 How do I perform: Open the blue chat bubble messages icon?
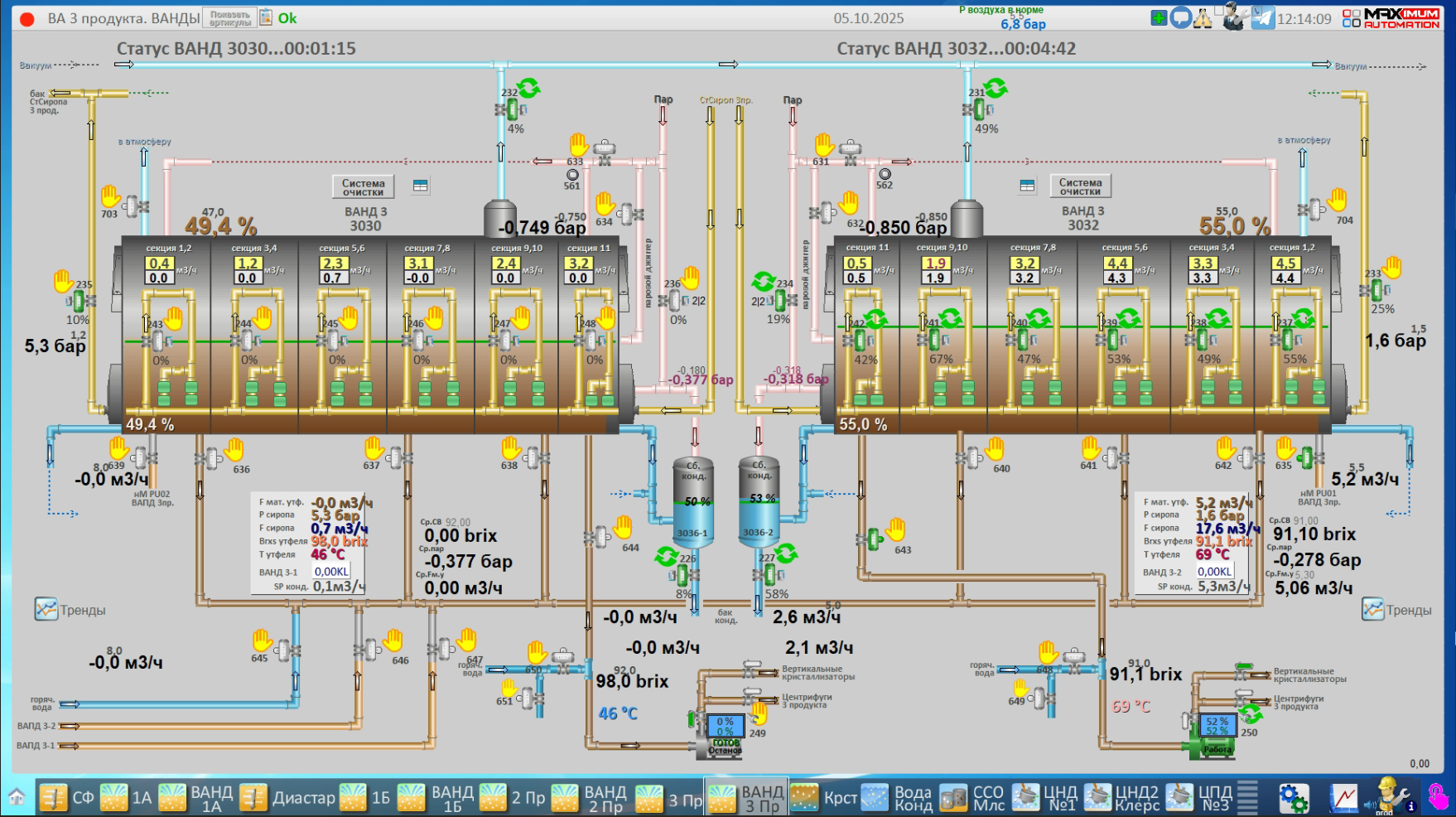tap(1181, 18)
